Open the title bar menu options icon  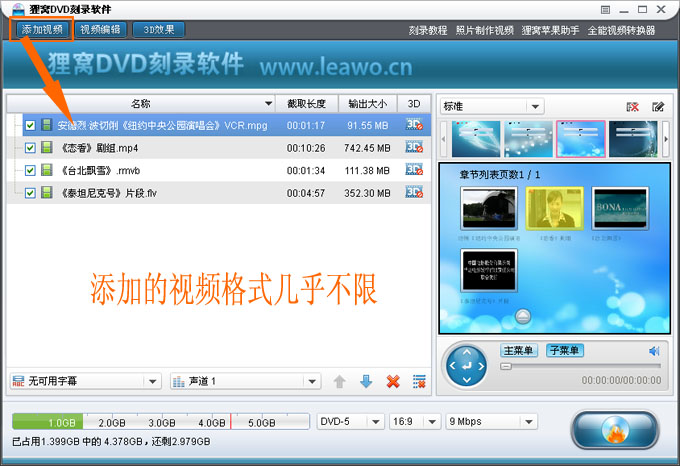click(x=605, y=10)
